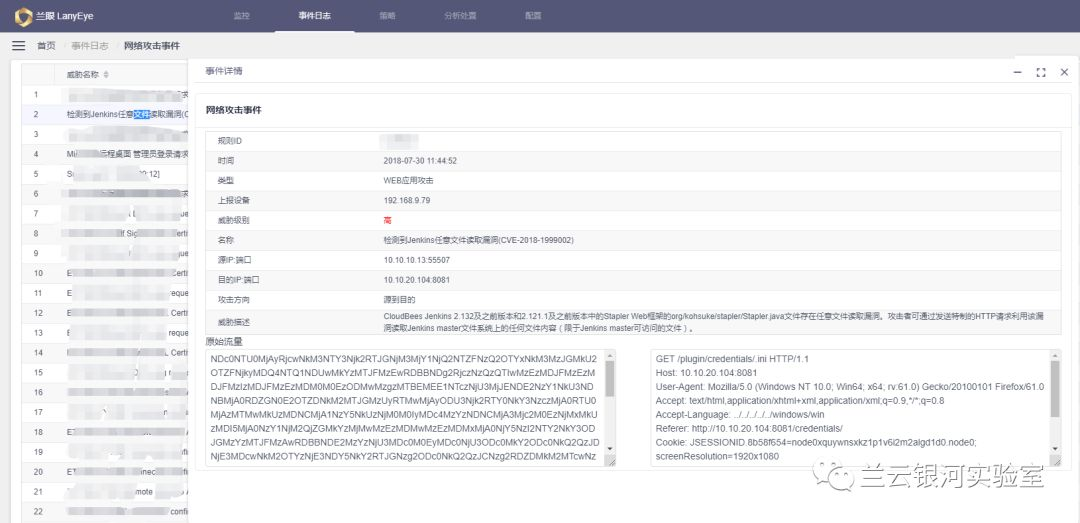Open the hamburger sidebar menu
Image resolution: width=1080 pixels, height=523 pixels.
(x=19, y=45)
